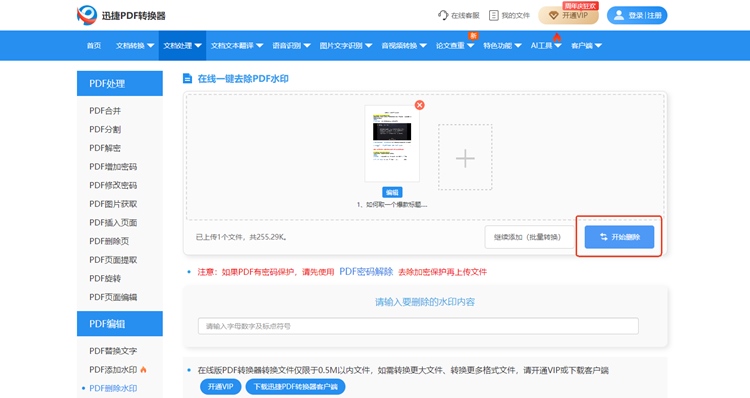
Task: Select PDF删除页 in the sidebar
Action: (x=109, y=241)
